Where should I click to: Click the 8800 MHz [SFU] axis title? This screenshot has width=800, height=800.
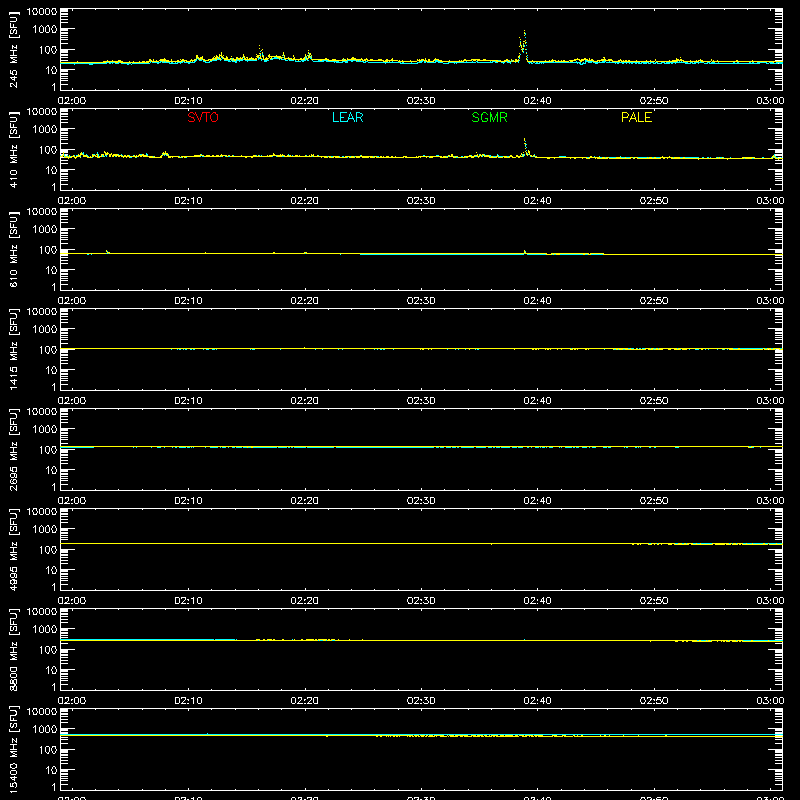(14, 649)
